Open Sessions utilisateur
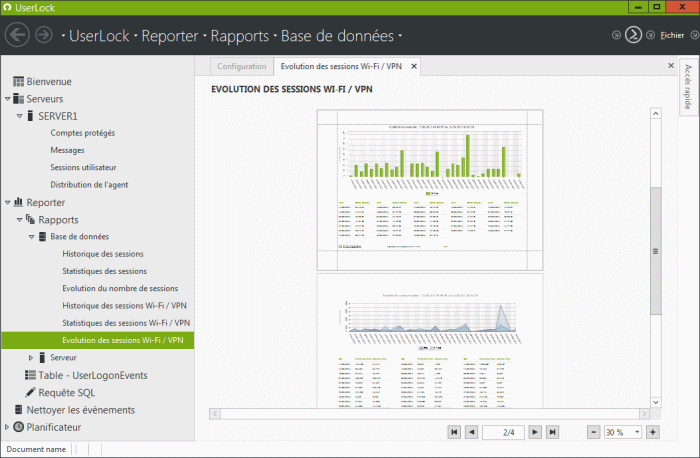 click(83, 167)
